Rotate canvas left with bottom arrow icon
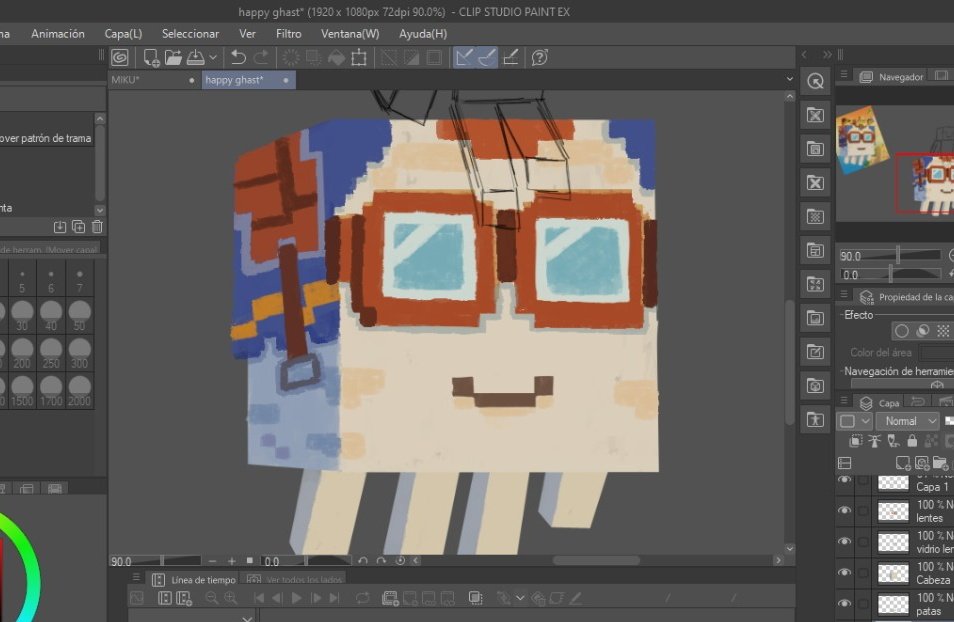This screenshot has width=954, height=622. [x=363, y=561]
